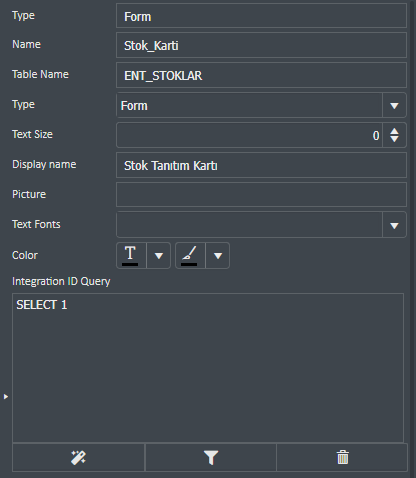Click the small arrow row indicator at left edge

pos(6,397)
